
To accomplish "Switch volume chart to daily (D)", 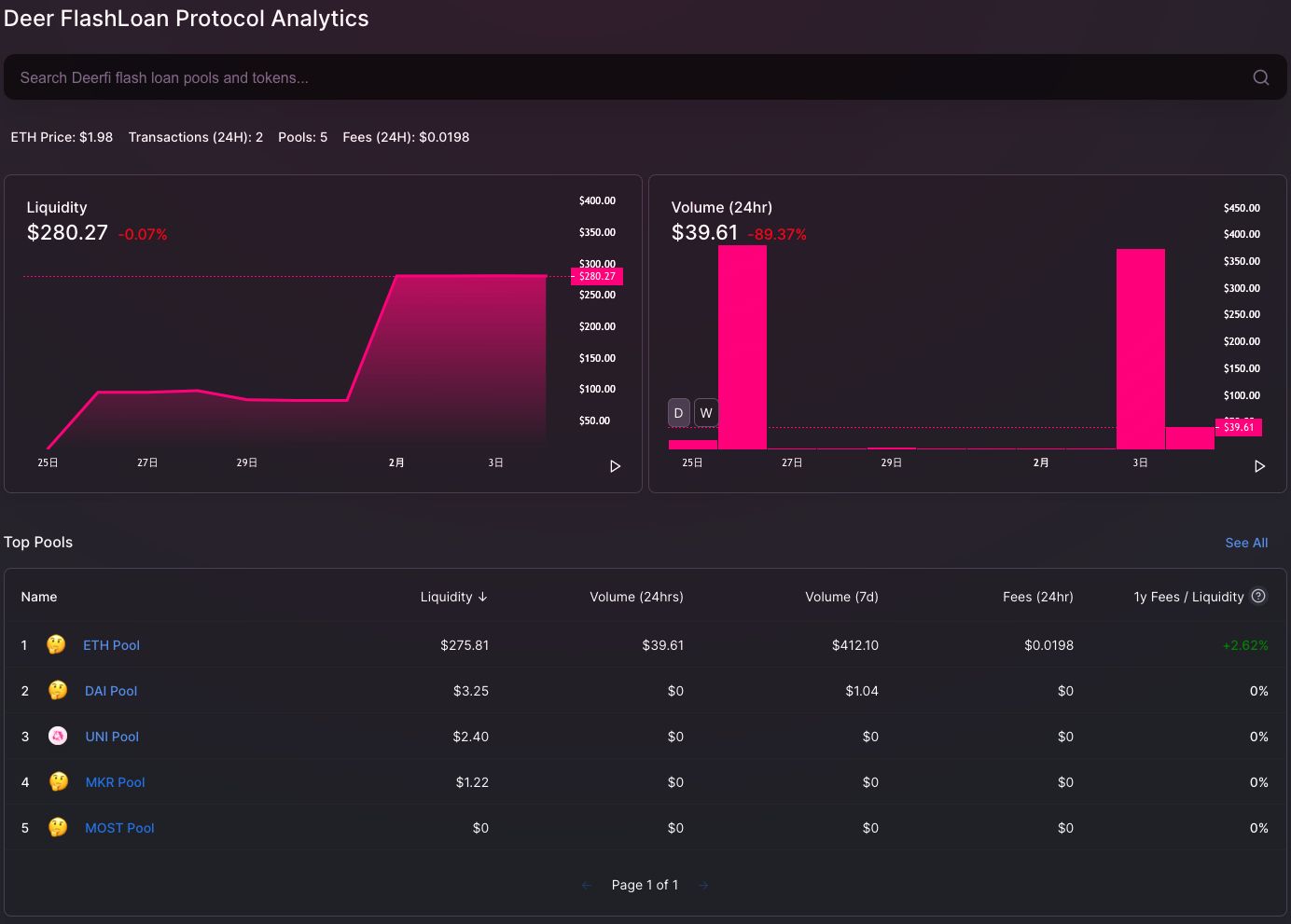I will [x=679, y=413].
